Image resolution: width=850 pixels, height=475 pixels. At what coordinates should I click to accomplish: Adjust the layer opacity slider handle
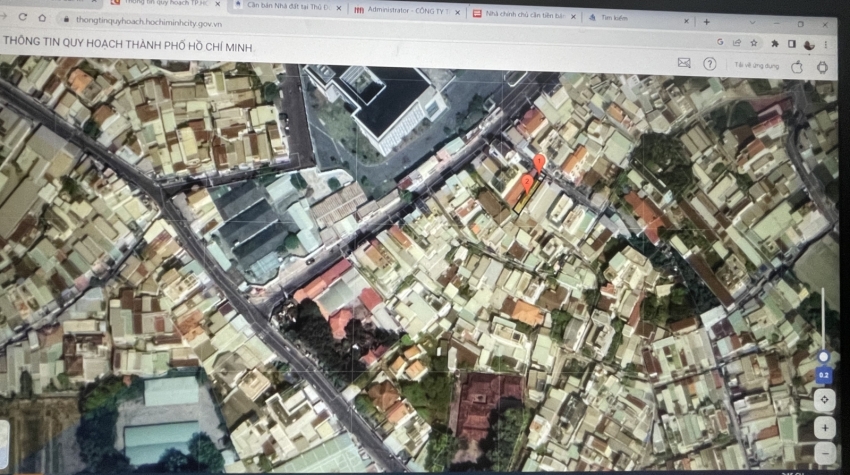click(823, 357)
